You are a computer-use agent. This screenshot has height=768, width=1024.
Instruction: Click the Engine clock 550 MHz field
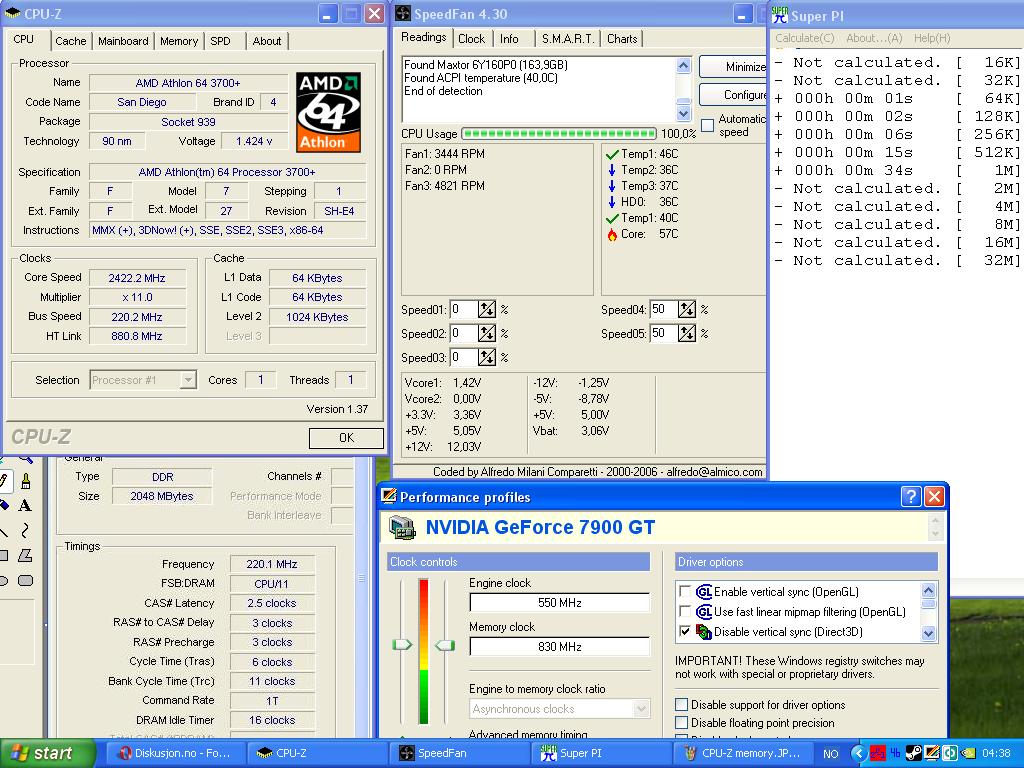pyautogui.click(x=560, y=603)
